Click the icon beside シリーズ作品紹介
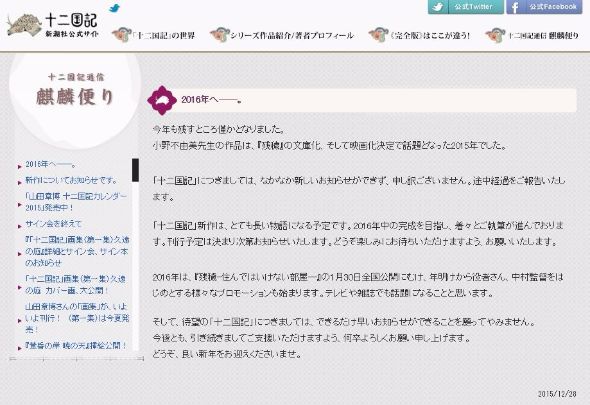The width and height of the screenshot is (590, 405). coord(220,35)
